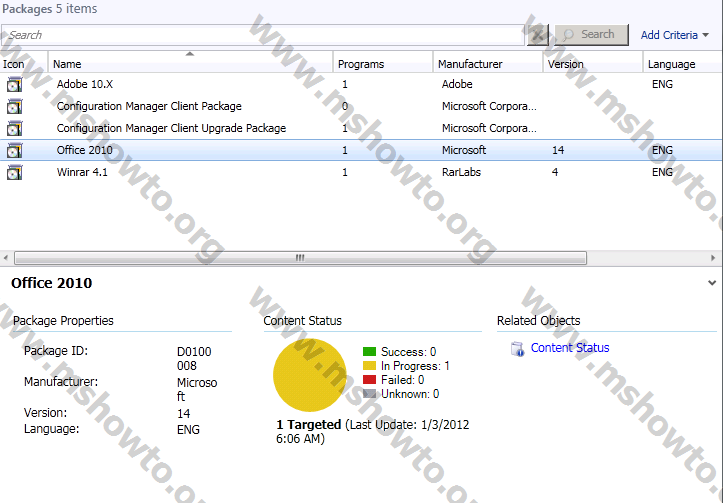Click the 'Success: 0' legend label

(x=409, y=352)
